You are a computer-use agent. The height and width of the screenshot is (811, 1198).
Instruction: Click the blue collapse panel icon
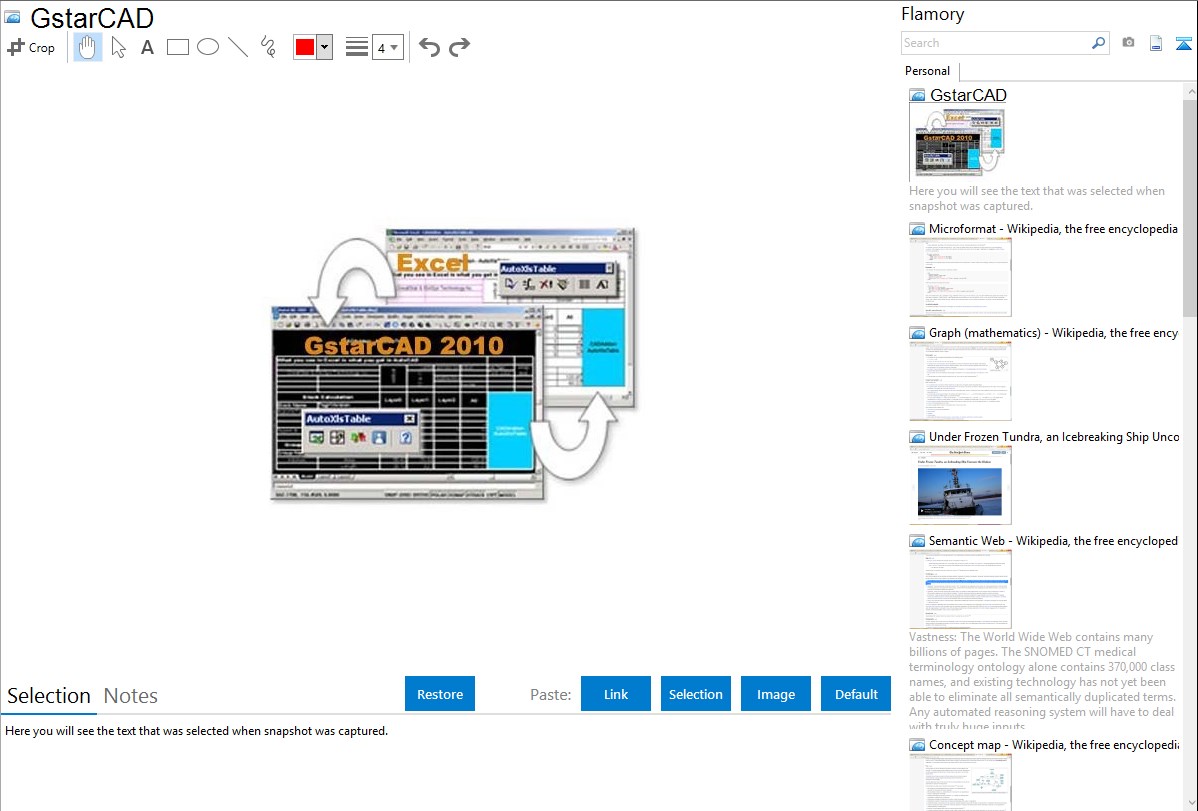[x=1183, y=43]
